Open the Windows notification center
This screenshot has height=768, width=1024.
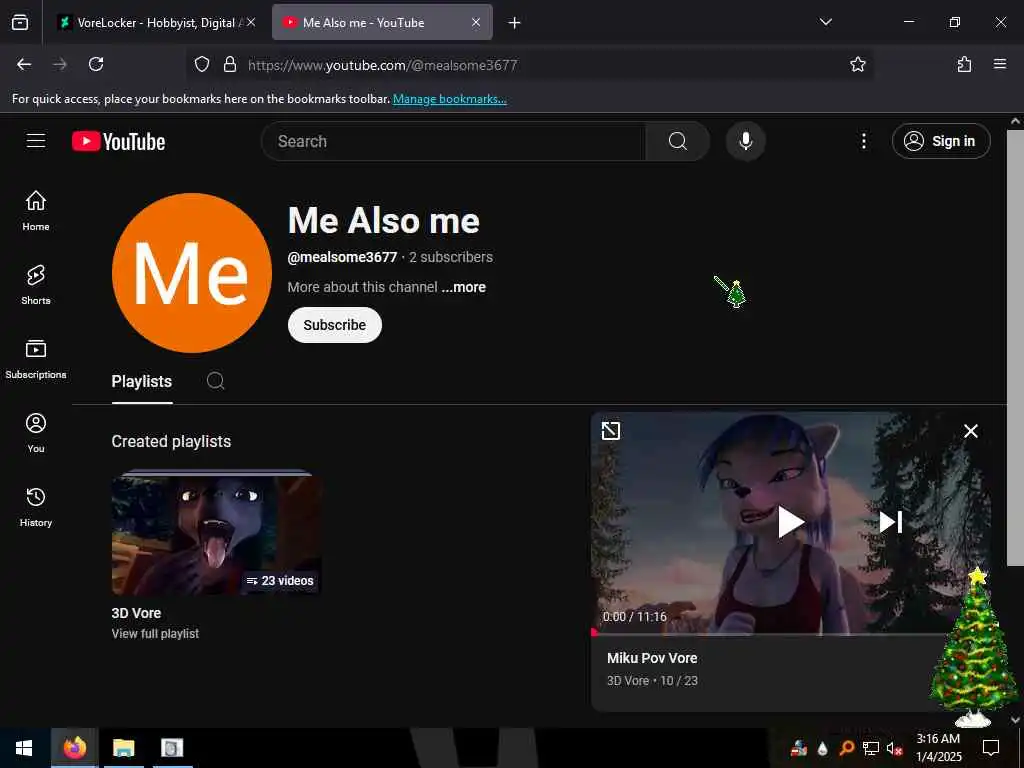[991, 748]
